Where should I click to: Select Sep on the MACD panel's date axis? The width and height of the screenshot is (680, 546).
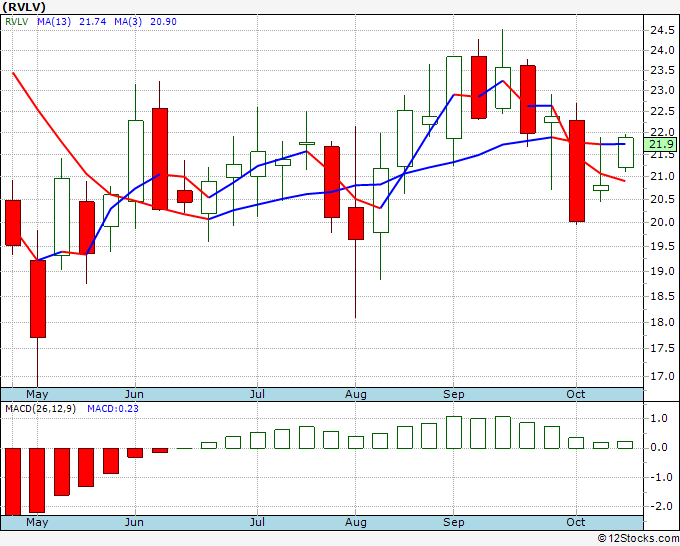click(x=454, y=522)
